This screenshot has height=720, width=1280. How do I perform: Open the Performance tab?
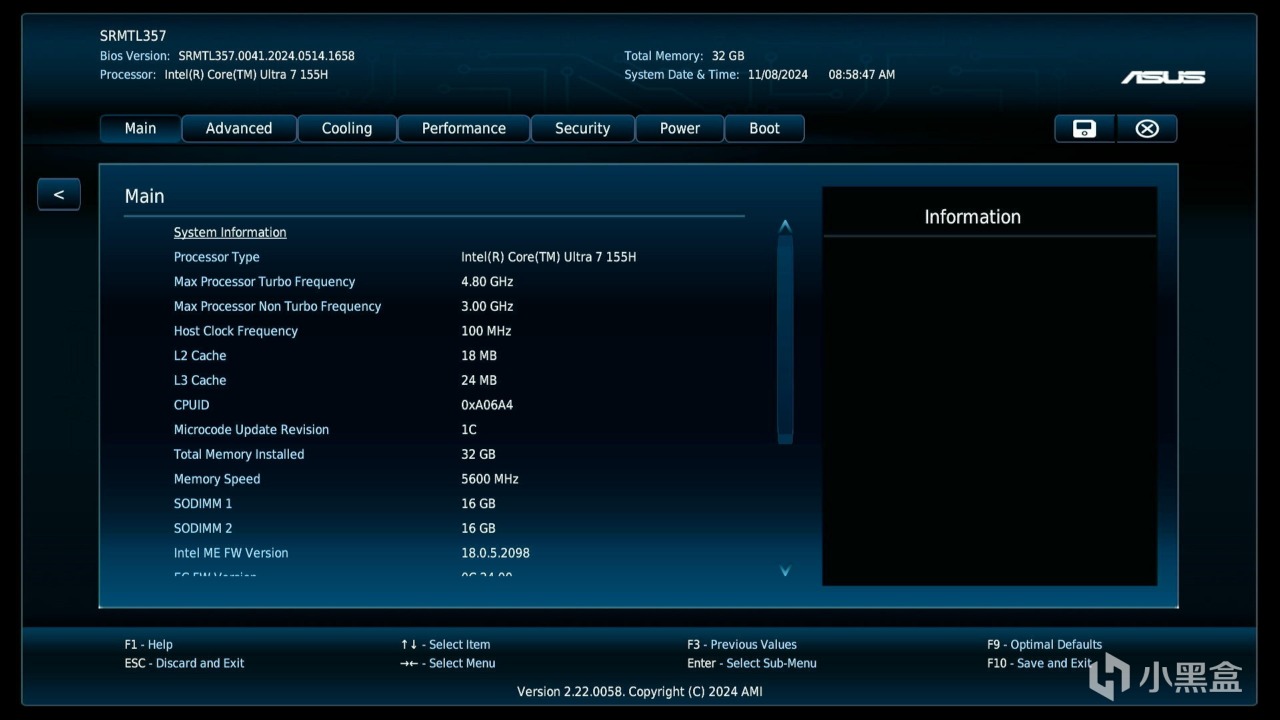click(x=464, y=128)
